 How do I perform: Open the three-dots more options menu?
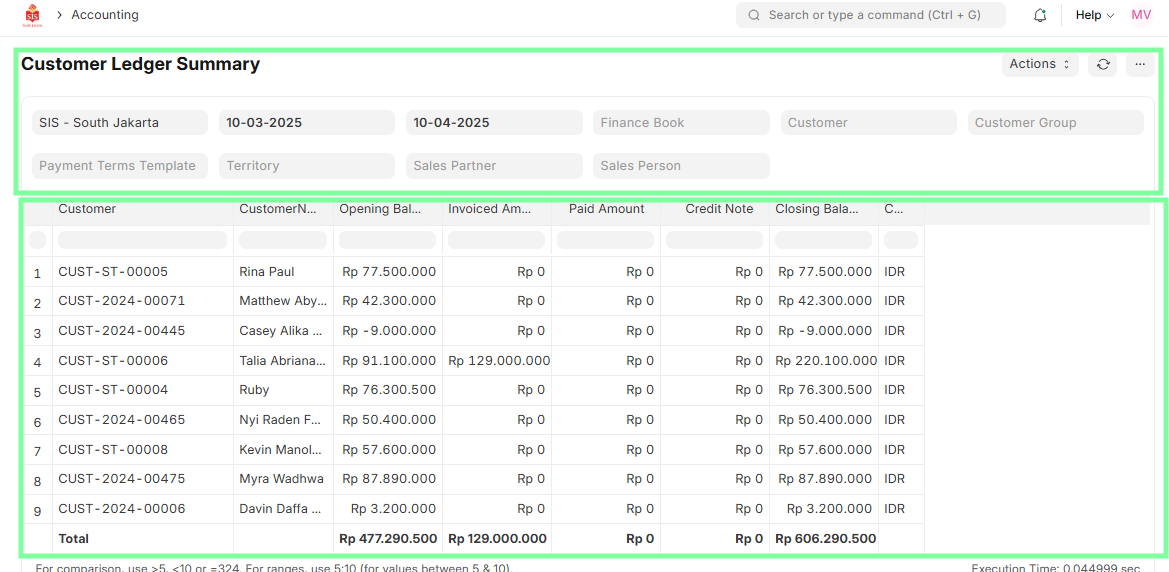pyautogui.click(x=1140, y=64)
